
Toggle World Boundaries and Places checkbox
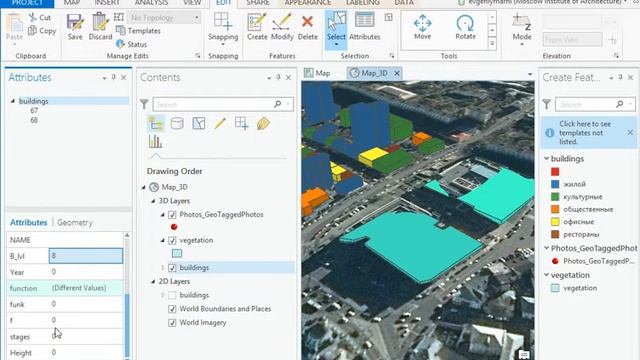coord(172,309)
